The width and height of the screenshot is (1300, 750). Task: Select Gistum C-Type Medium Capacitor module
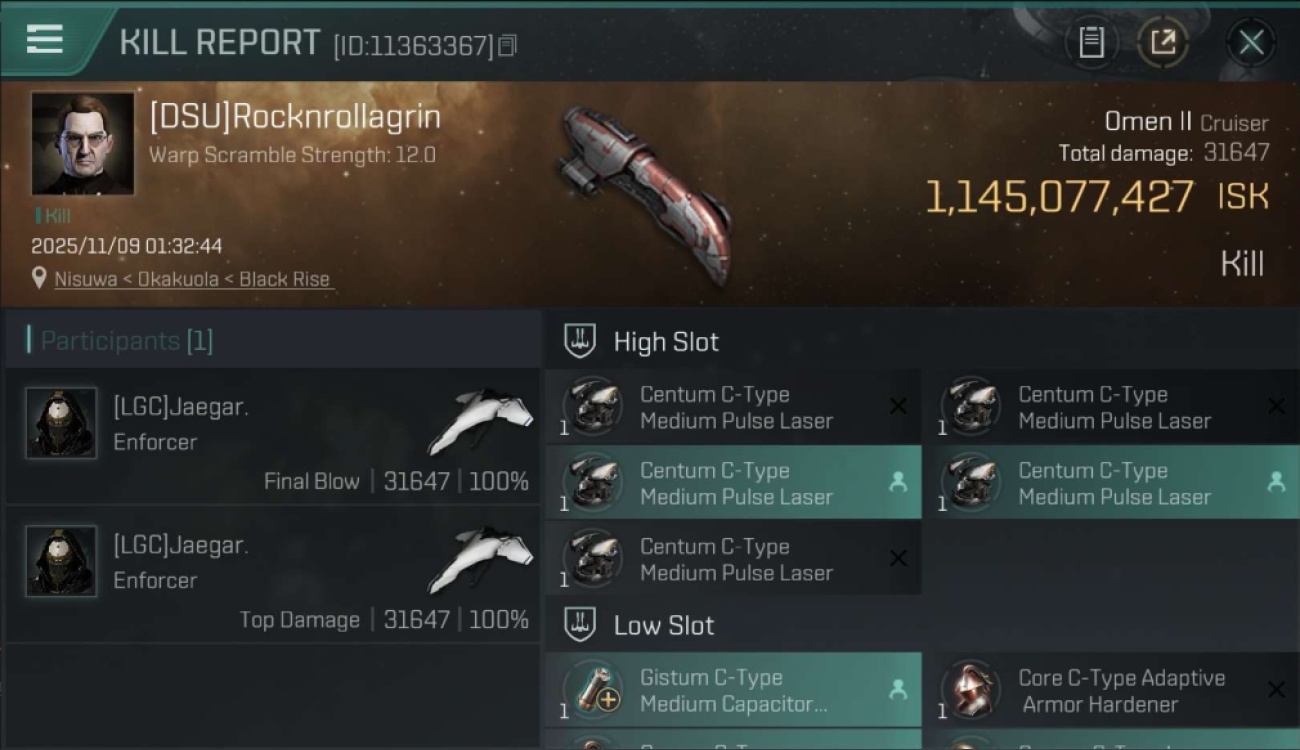pos(733,690)
